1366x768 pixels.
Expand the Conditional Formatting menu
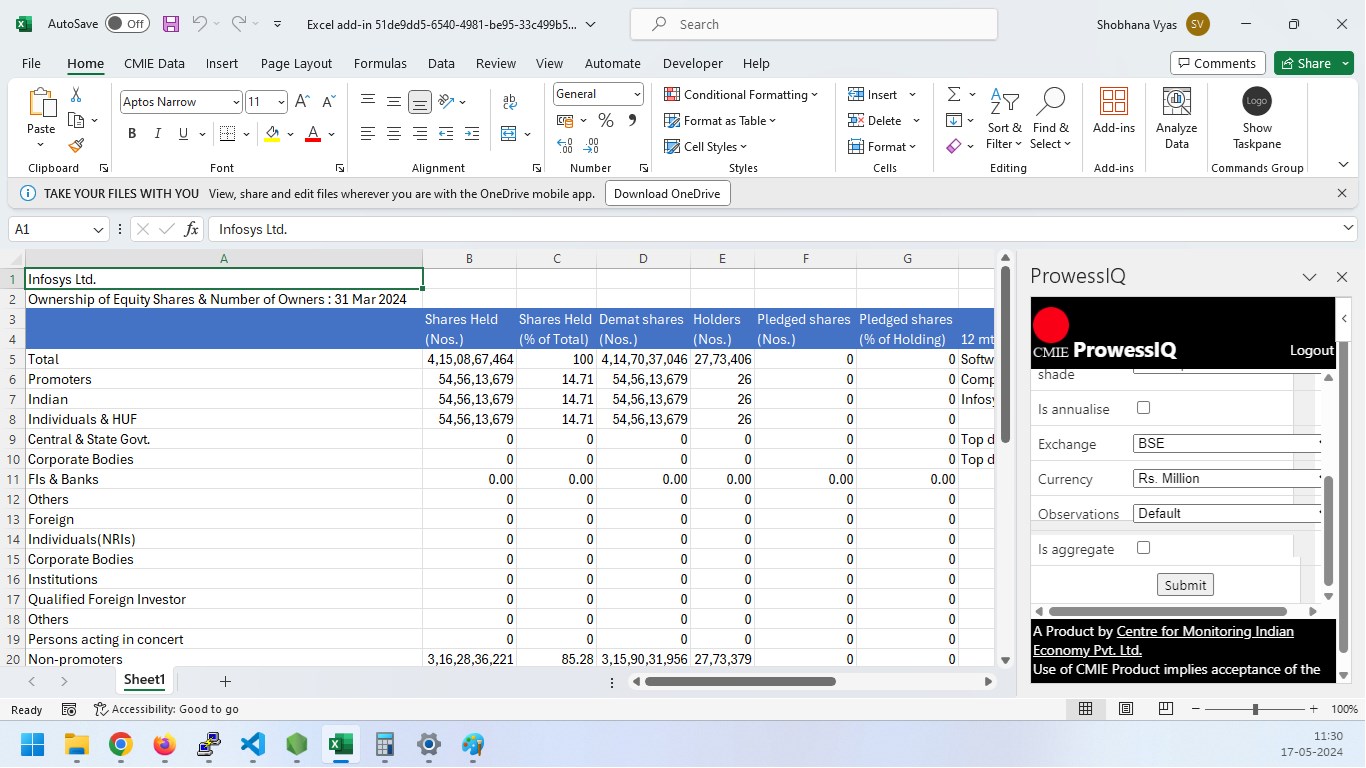pyautogui.click(x=741, y=94)
